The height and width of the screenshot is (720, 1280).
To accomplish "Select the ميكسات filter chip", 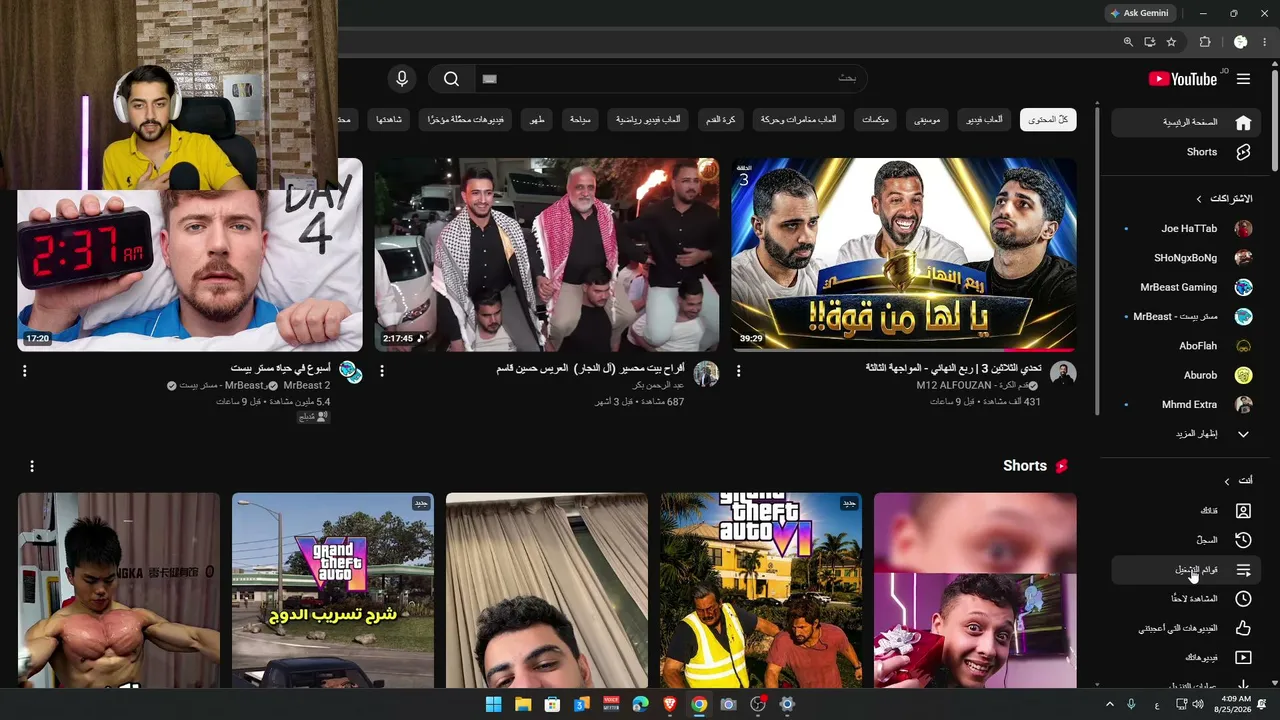I will 875,120.
